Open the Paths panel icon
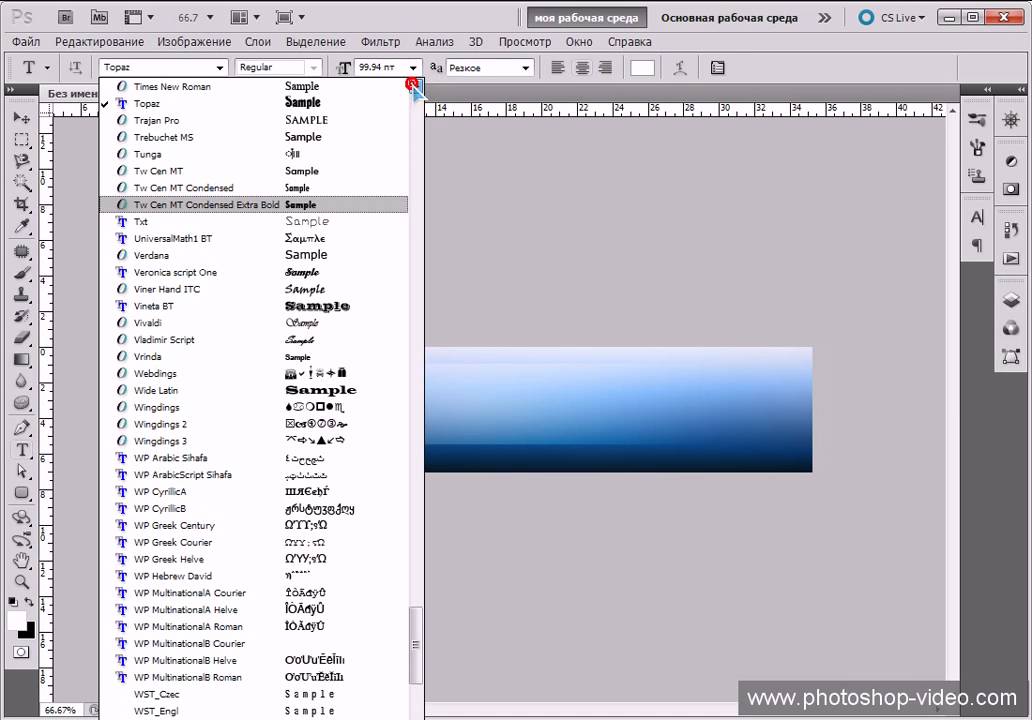This screenshot has height=720, width=1032. [1011, 357]
